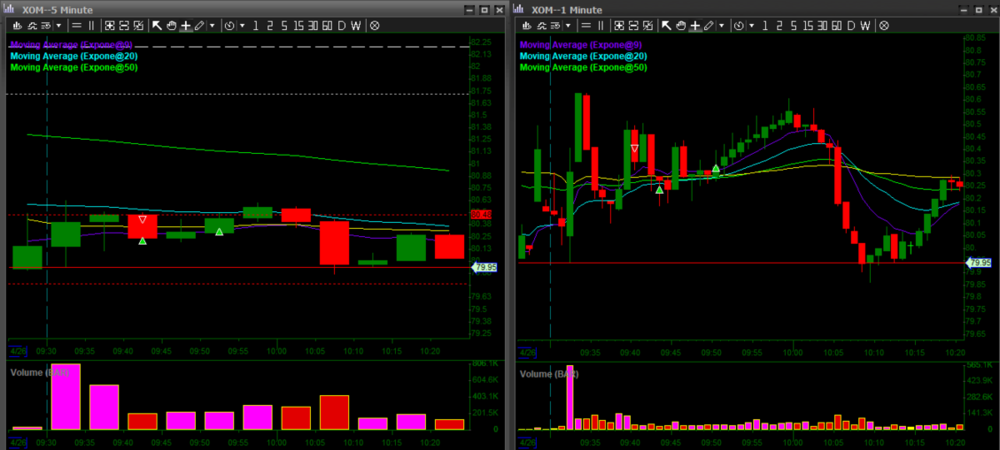Screen dimensions: 1000x450
Task: Pick the pencil drawing tool in 1 Minute chart
Action: 708,25
